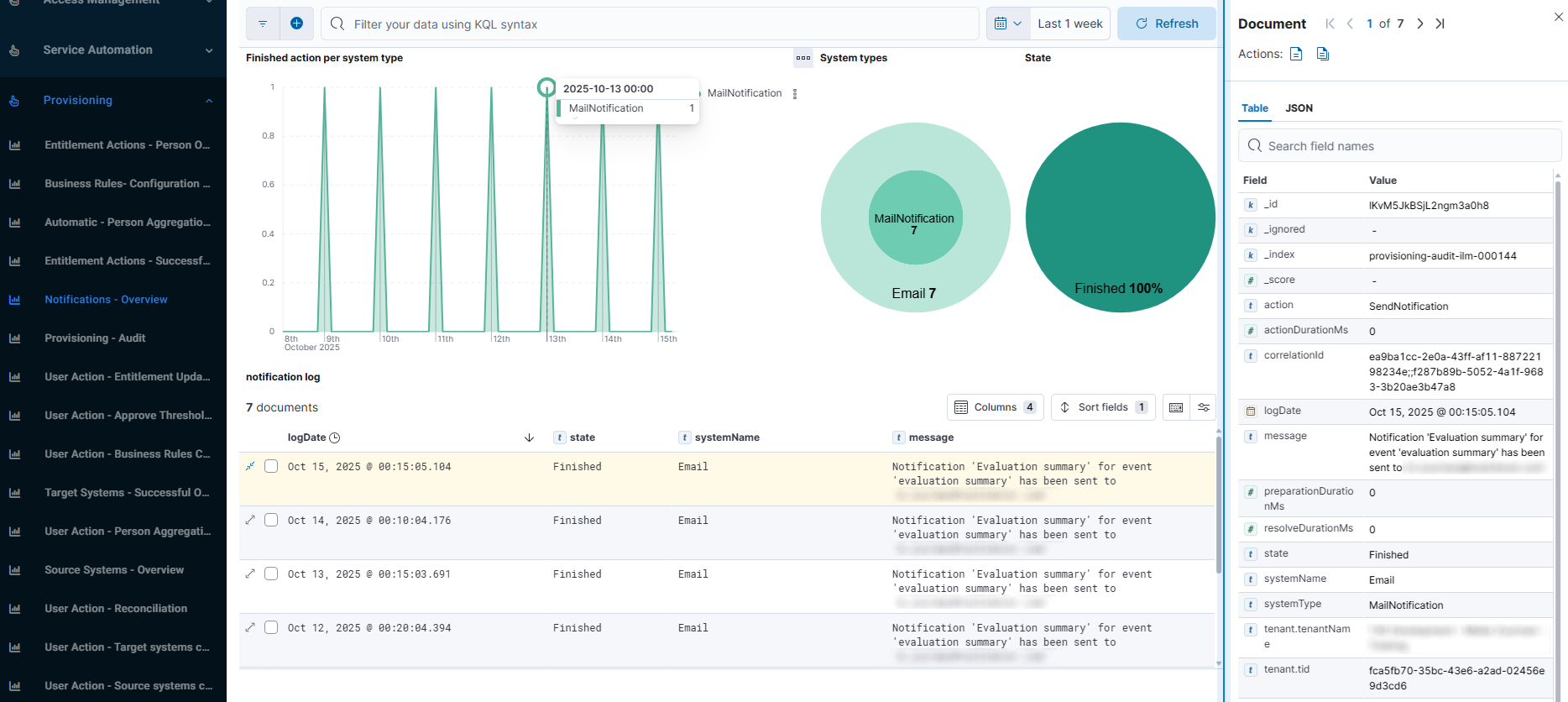This screenshot has height=702, width=1568.
Task: Switch to the JSON tab
Action: (1299, 108)
